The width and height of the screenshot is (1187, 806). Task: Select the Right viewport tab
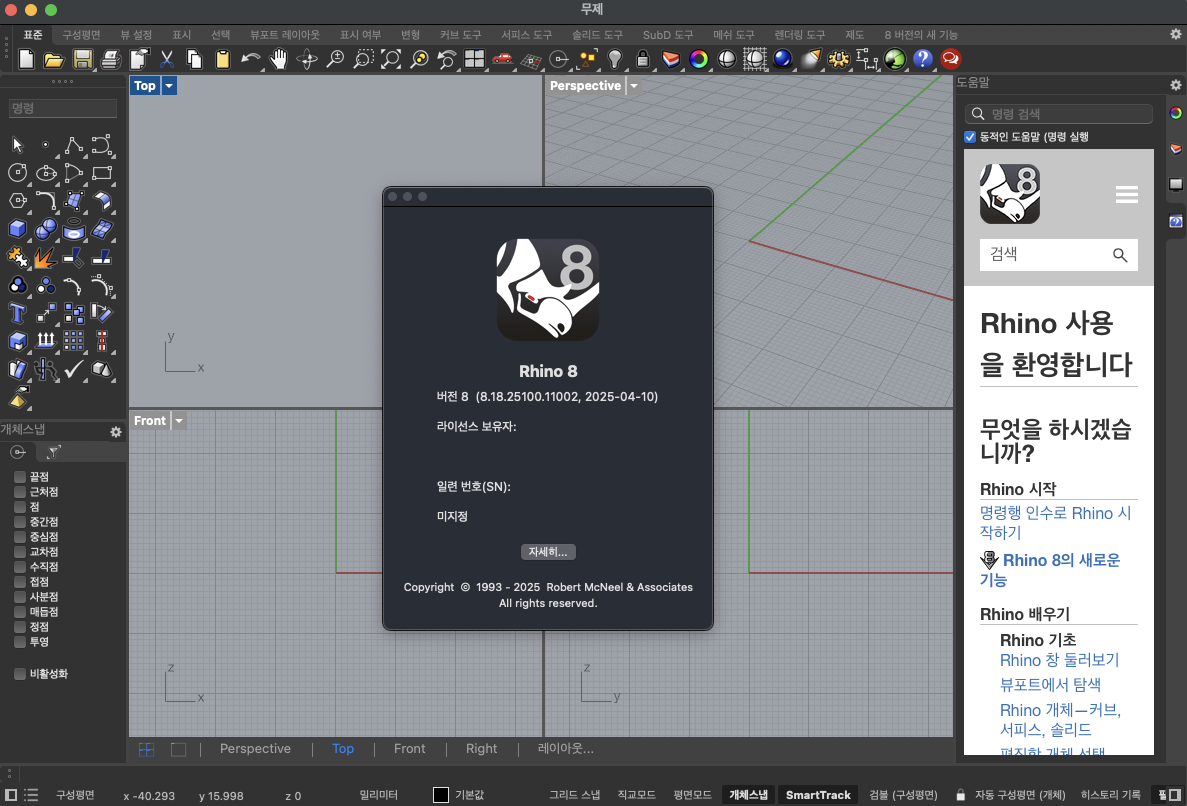[481, 749]
